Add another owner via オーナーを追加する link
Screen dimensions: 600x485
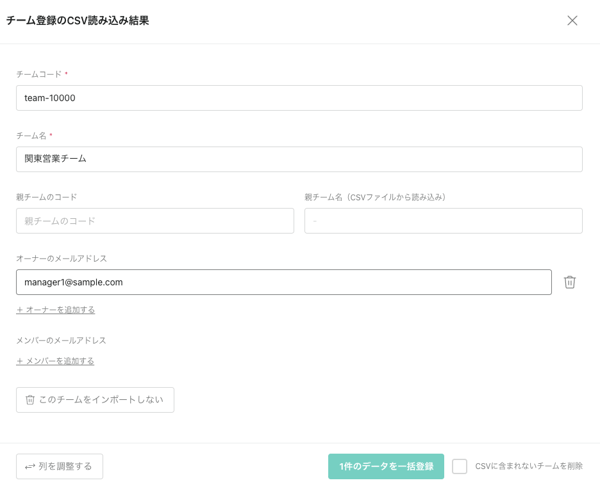pyautogui.click(x=59, y=310)
